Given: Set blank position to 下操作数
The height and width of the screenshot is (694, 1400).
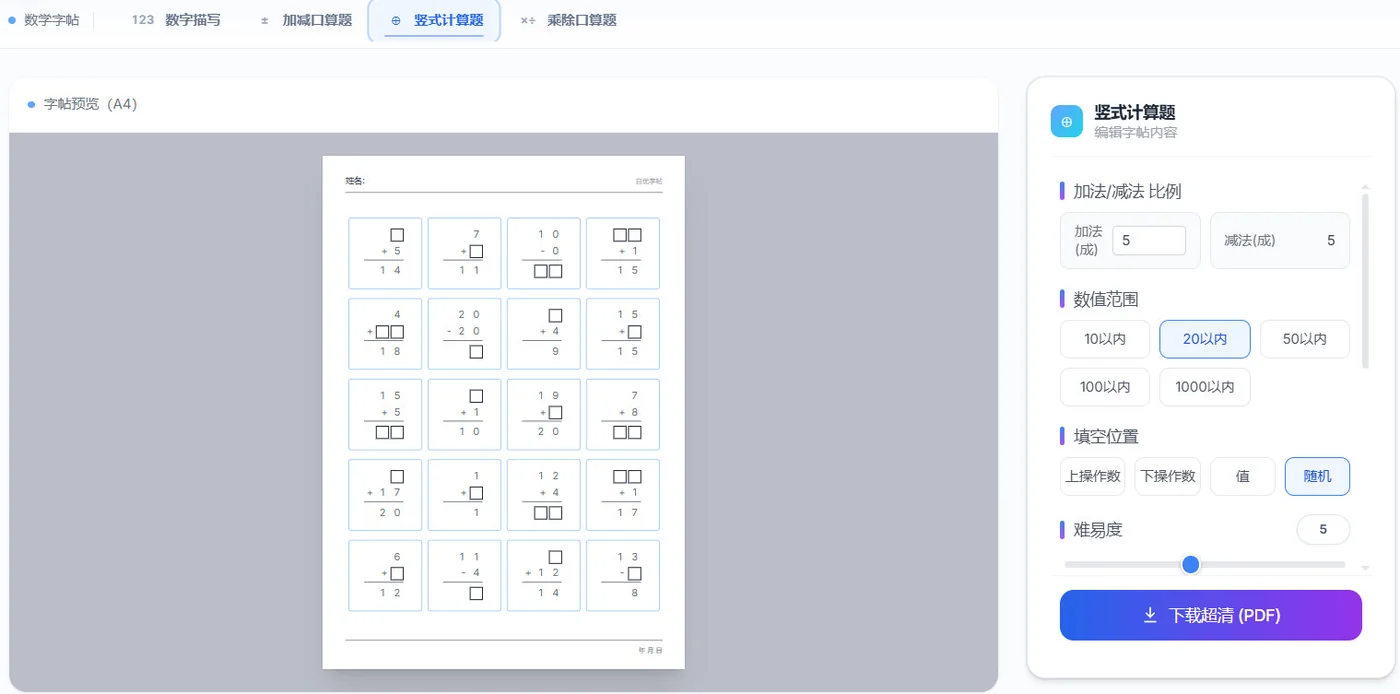Looking at the screenshot, I should [1168, 476].
